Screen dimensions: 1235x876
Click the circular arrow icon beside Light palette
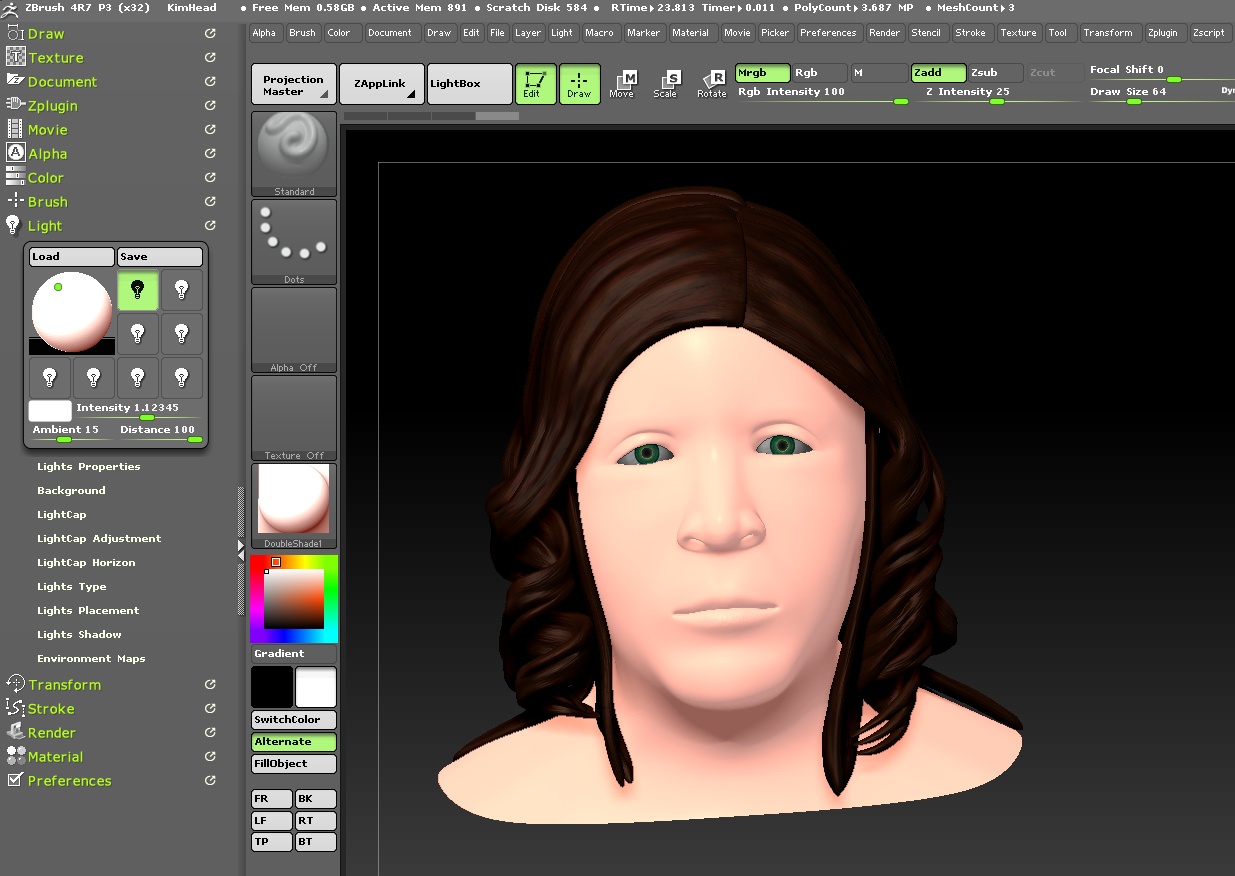click(210, 225)
